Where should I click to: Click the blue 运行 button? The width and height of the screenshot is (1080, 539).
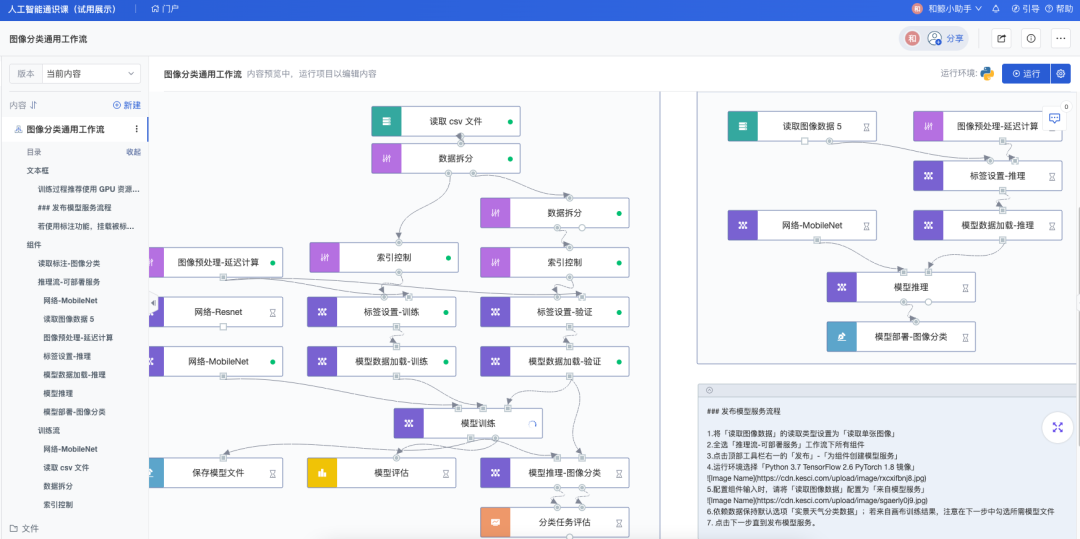pos(1026,74)
